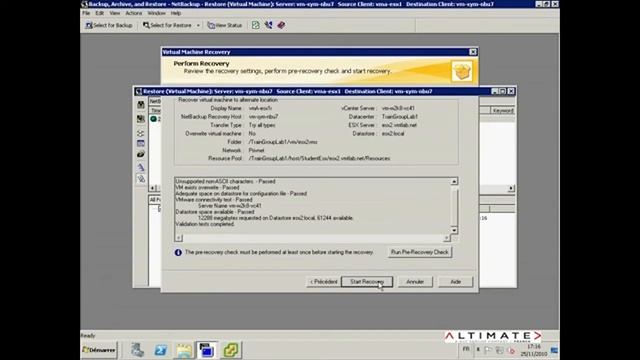Click 'Datastore space available - Passed' log line
The width and height of the screenshot is (640, 360).
pyautogui.click(x=215, y=212)
